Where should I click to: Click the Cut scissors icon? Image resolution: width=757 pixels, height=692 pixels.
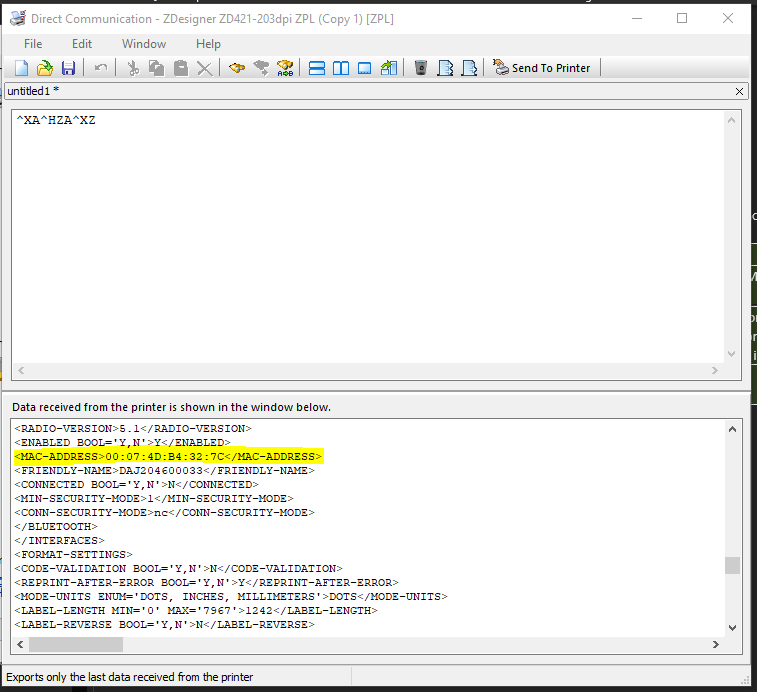coord(133,68)
